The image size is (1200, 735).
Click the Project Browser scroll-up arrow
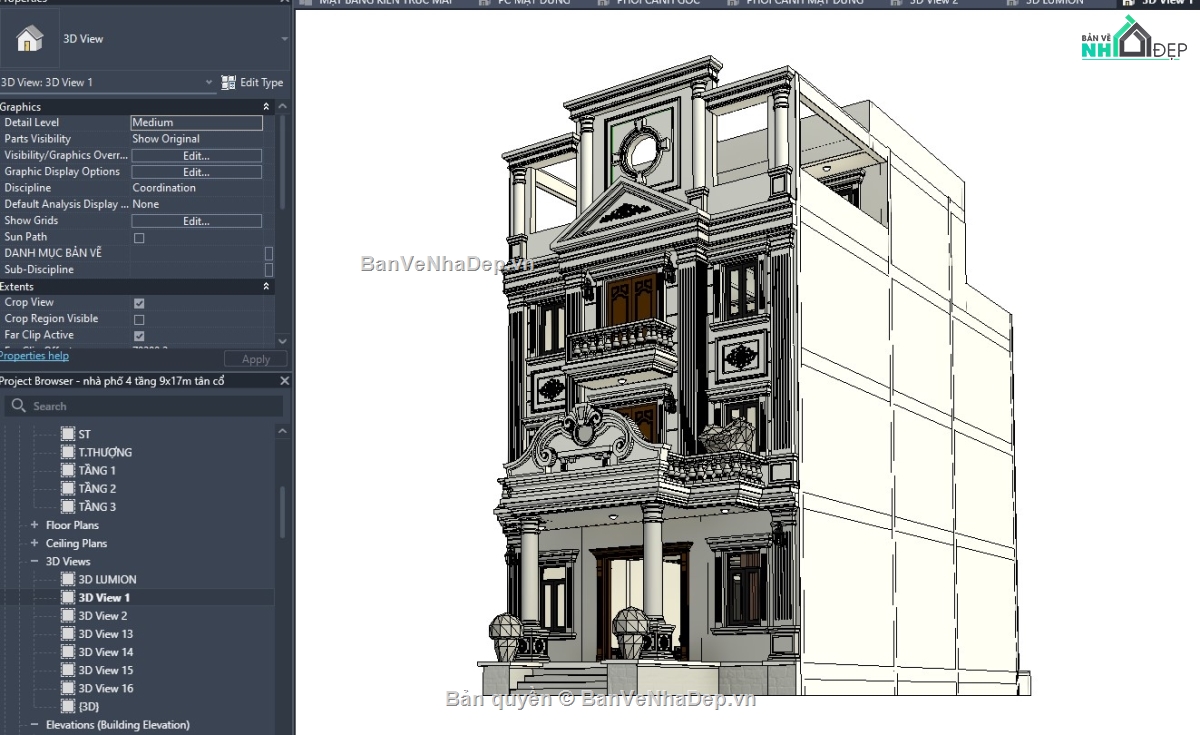(282, 431)
